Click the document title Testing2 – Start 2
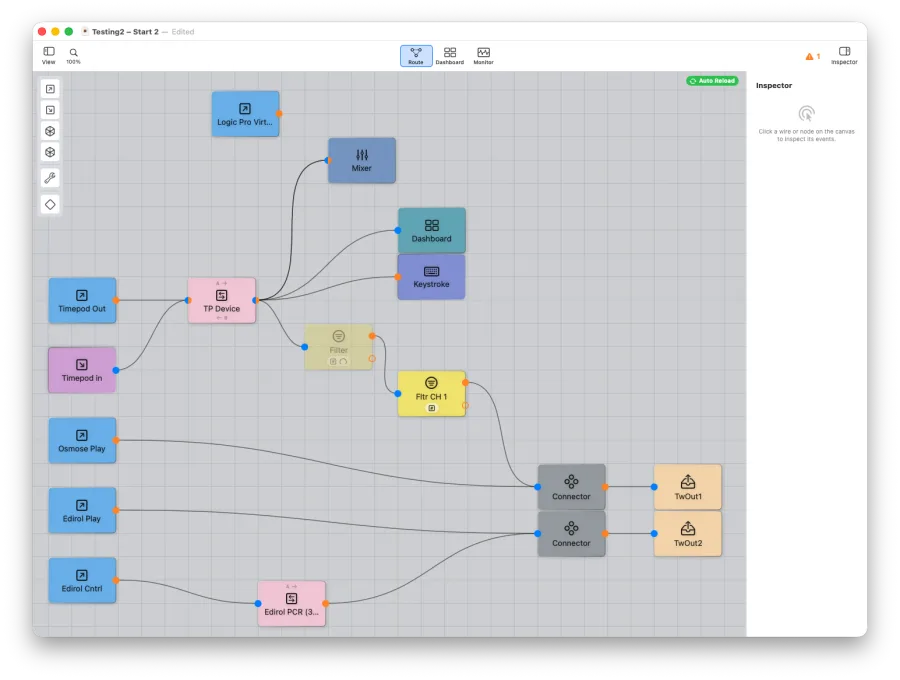The width and height of the screenshot is (900, 680). [125, 32]
